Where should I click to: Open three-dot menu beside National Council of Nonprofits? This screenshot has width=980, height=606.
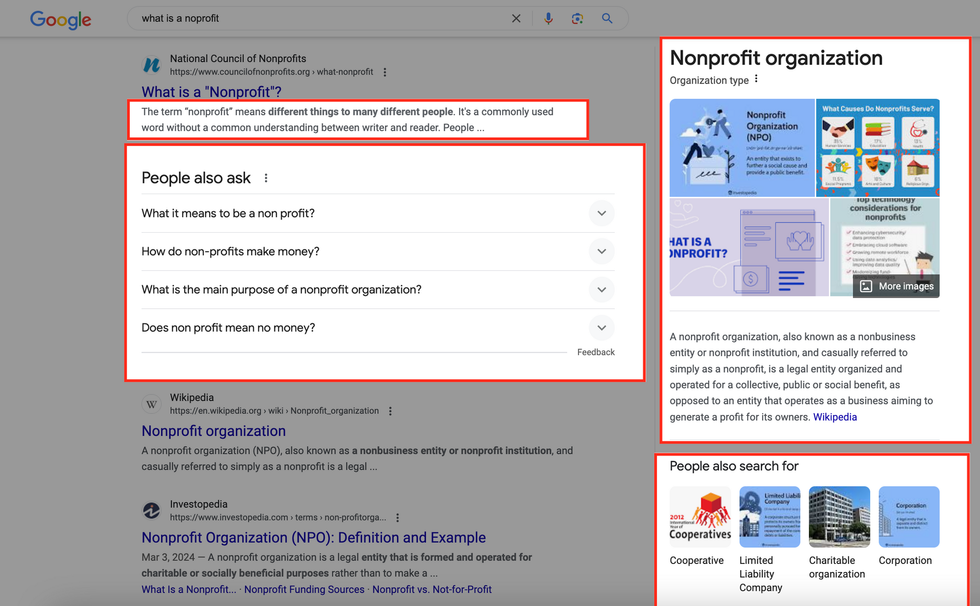pyautogui.click(x=385, y=72)
